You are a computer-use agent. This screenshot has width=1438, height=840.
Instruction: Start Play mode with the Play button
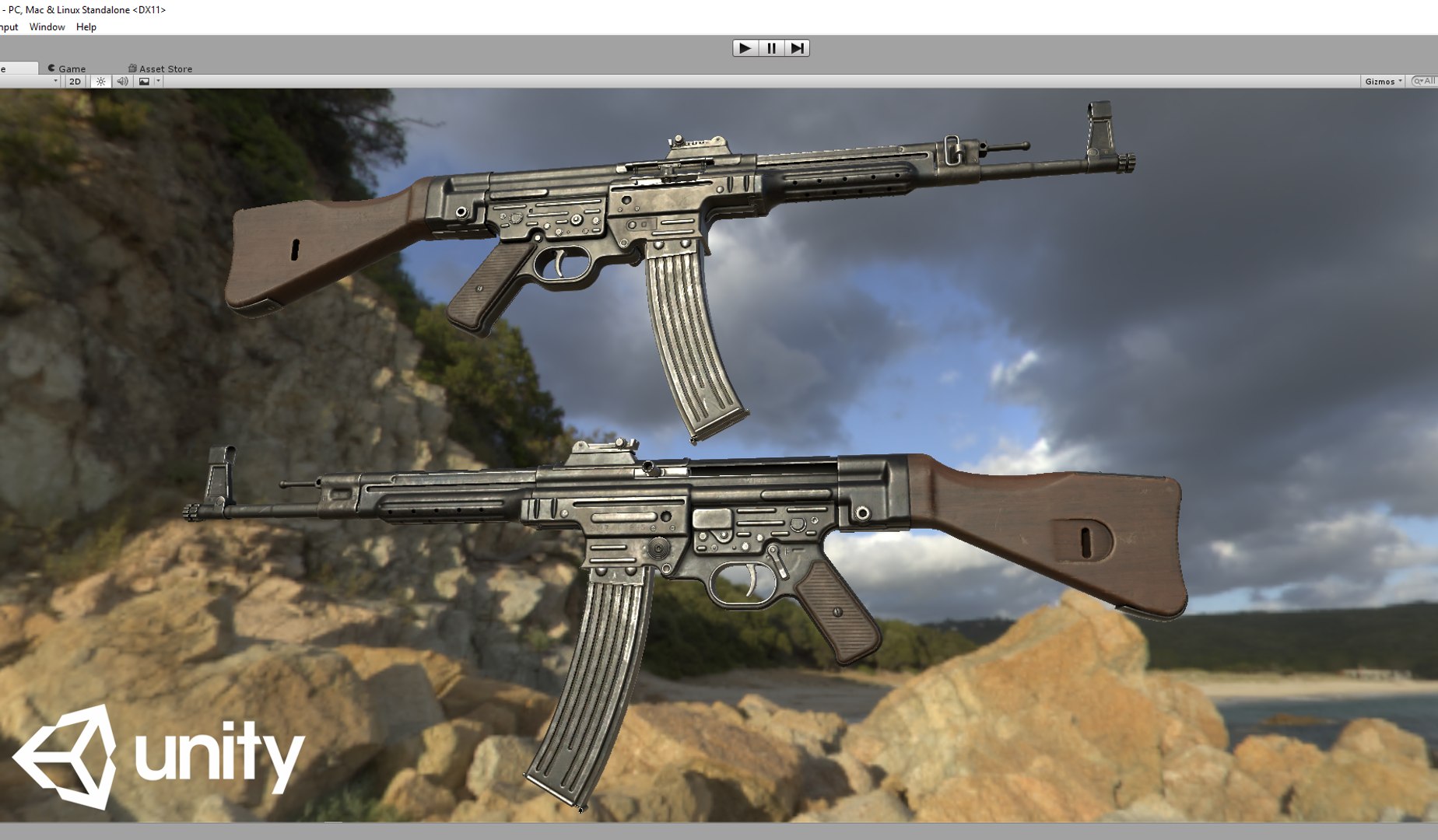point(745,48)
